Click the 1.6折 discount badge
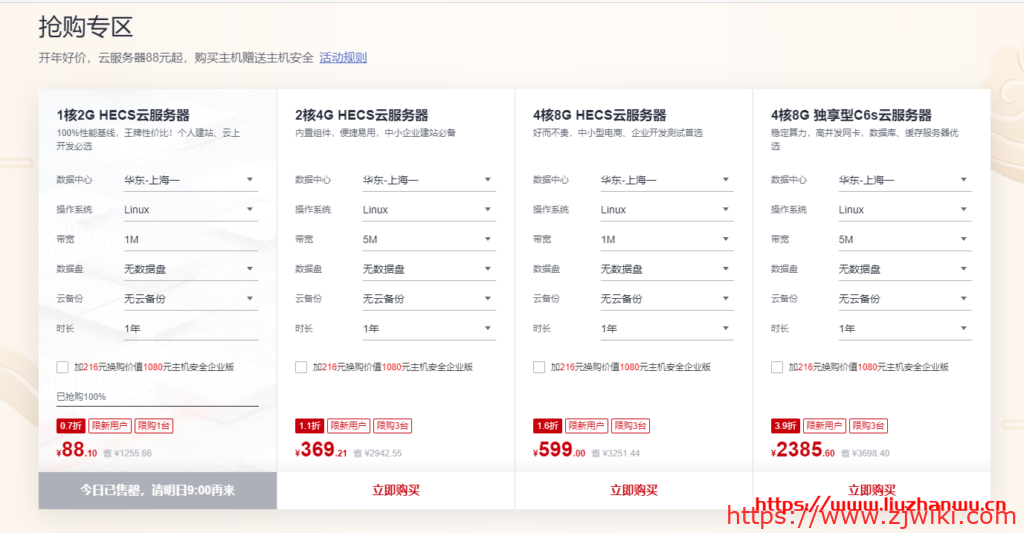 (547, 426)
